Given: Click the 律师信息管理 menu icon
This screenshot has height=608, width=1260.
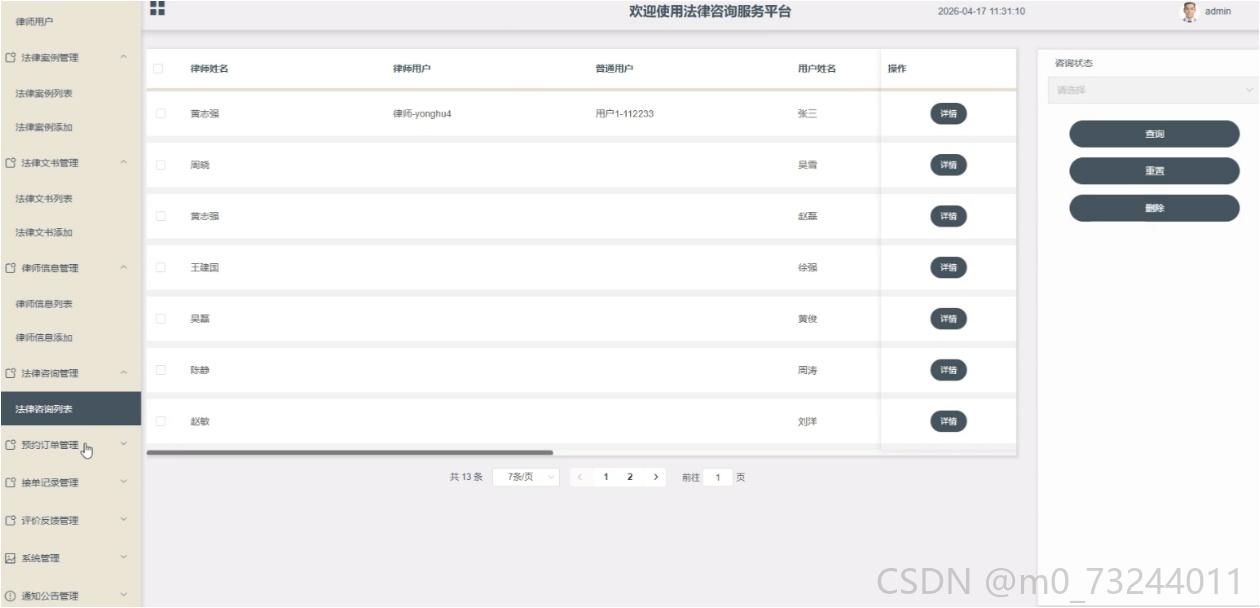Looking at the screenshot, I should pyautogui.click(x=10, y=268).
